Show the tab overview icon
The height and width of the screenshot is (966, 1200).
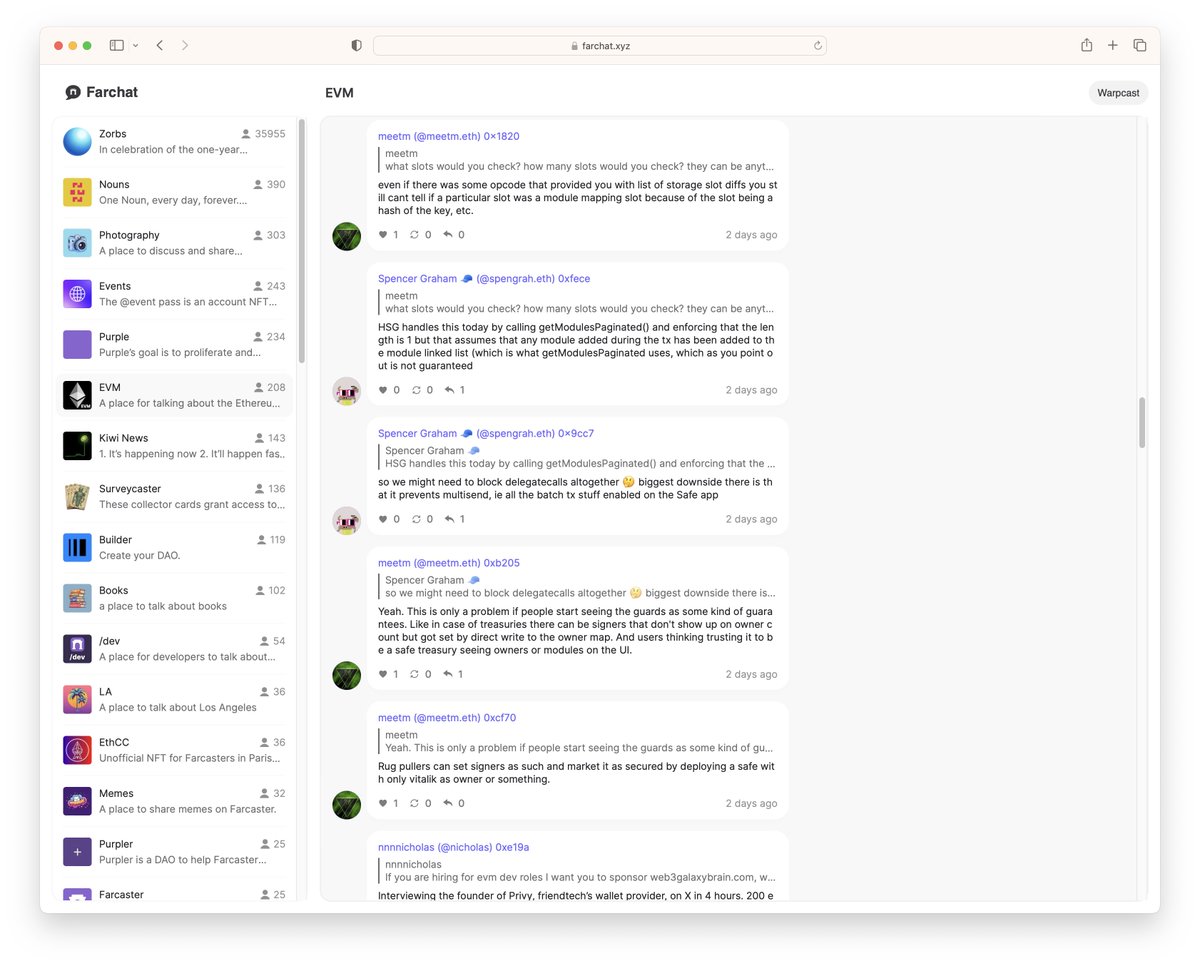(x=1140, y=45)
